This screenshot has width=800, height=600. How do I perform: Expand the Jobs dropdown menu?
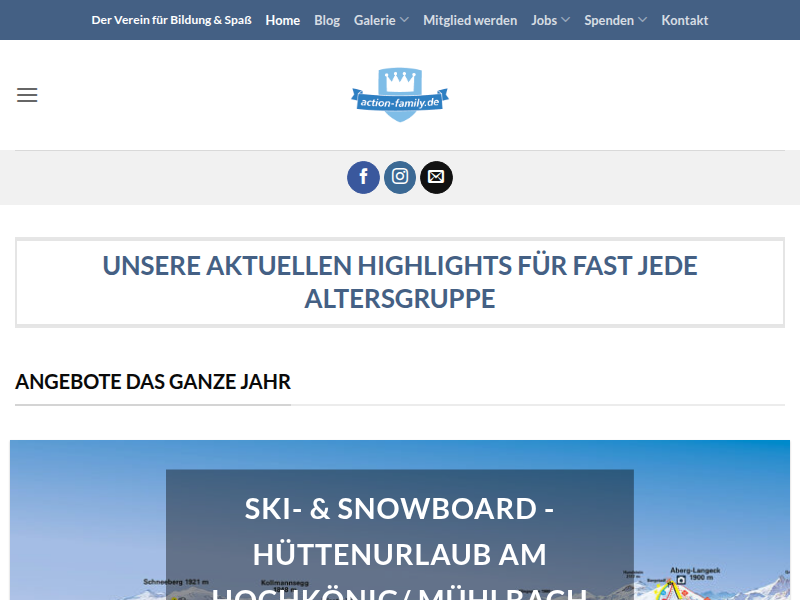(550, 20)
